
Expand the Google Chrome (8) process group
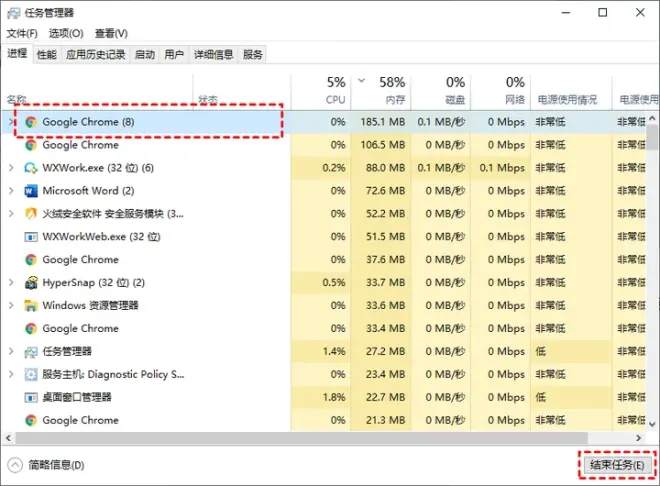pyautogui.click(x=11, y=122)
